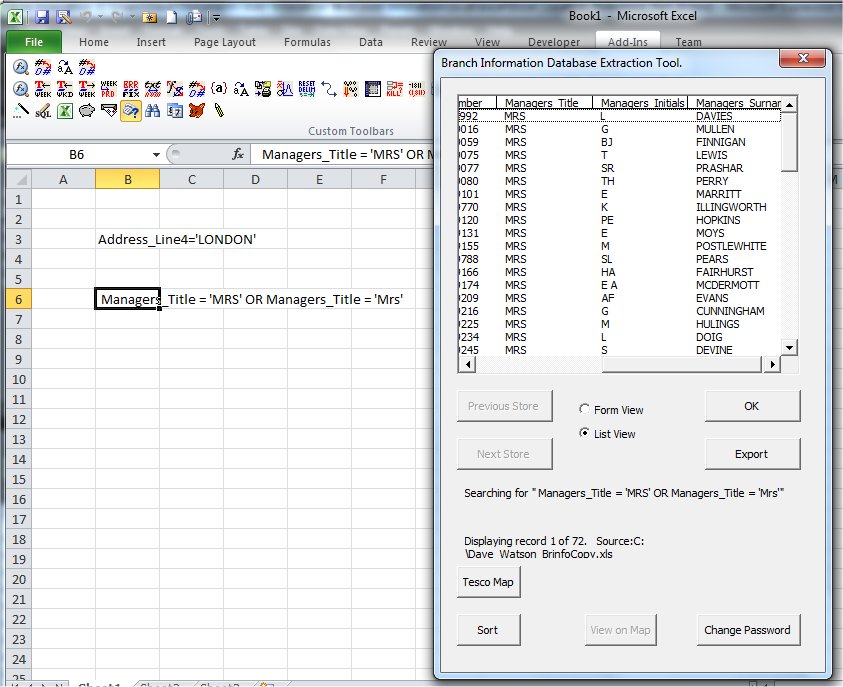
Task: Click the magic wand toolbar icon
Action: [x=21, y=111]
